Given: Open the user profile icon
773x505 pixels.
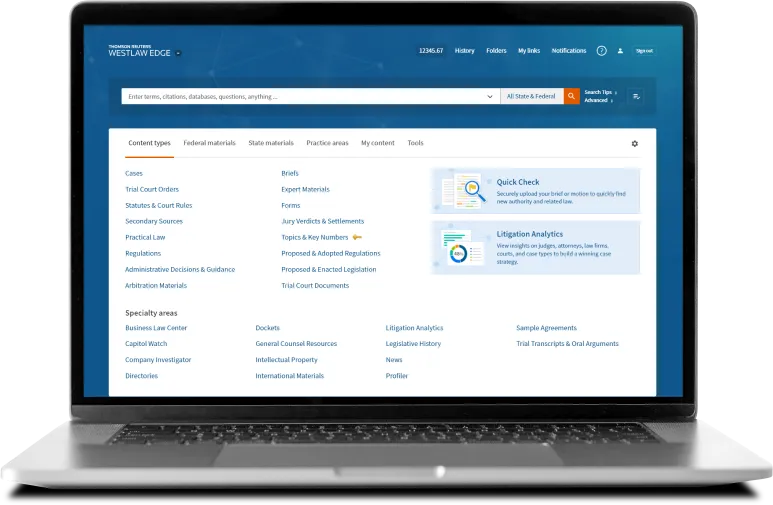Looking at the screenshot, I should (x=620, y=51).
